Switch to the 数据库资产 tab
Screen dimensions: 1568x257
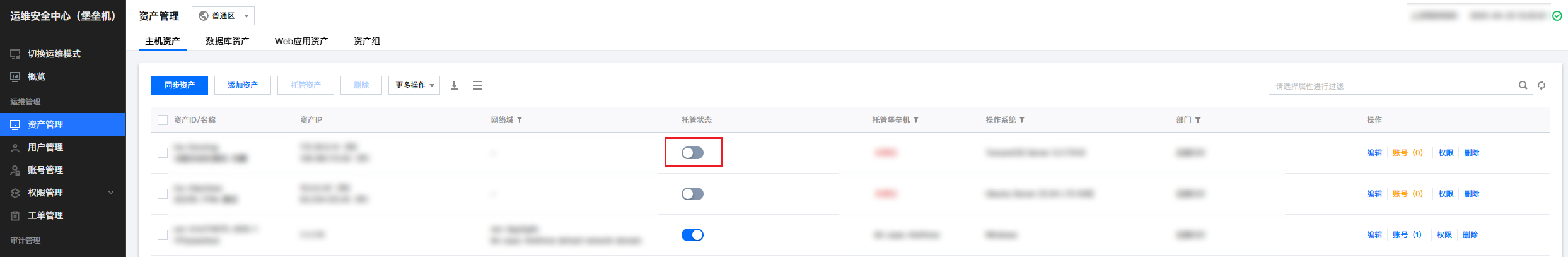tap(228, 41)
